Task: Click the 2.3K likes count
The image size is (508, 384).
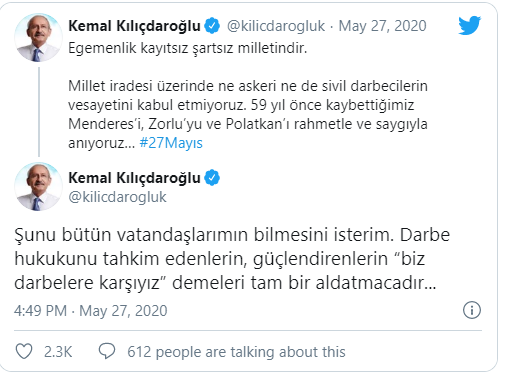Action: tap(58, 352)
